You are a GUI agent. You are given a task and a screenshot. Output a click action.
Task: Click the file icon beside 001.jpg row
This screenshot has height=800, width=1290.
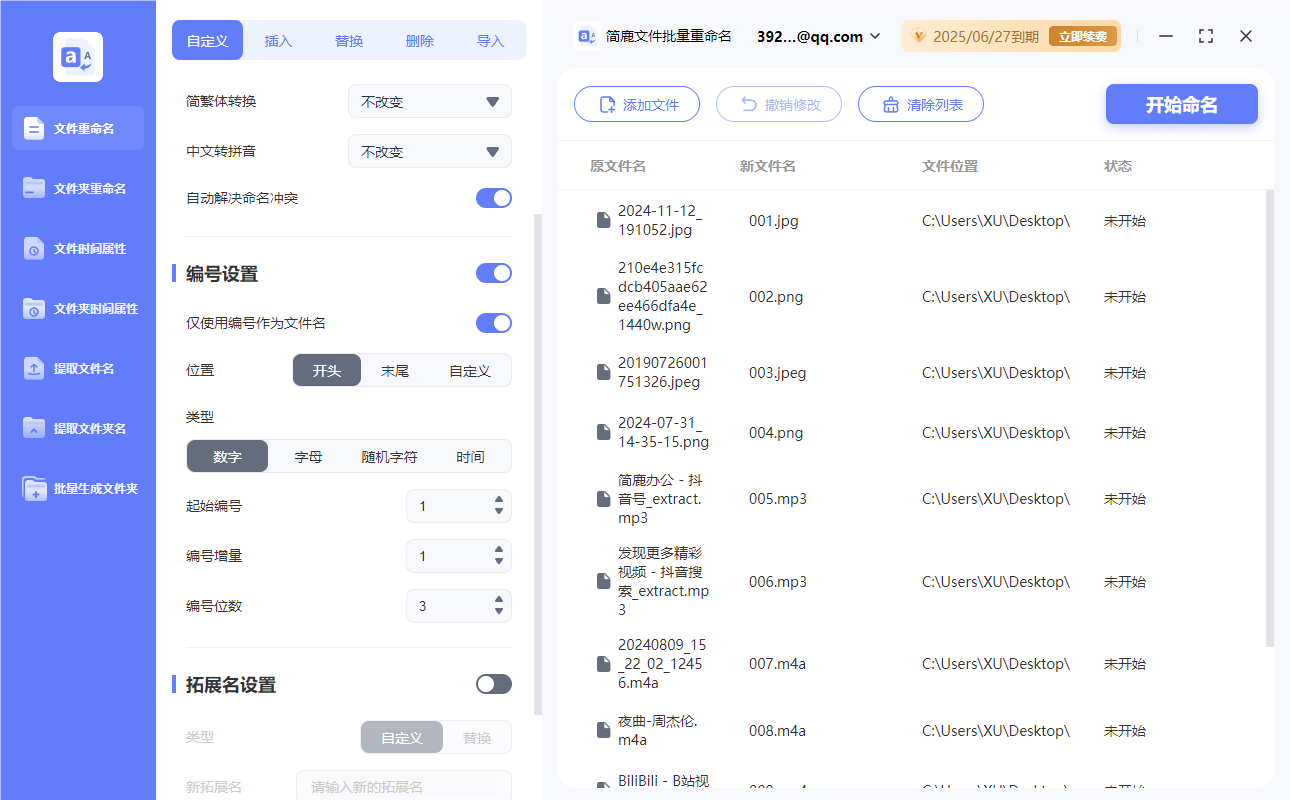(x=603, y=220)
